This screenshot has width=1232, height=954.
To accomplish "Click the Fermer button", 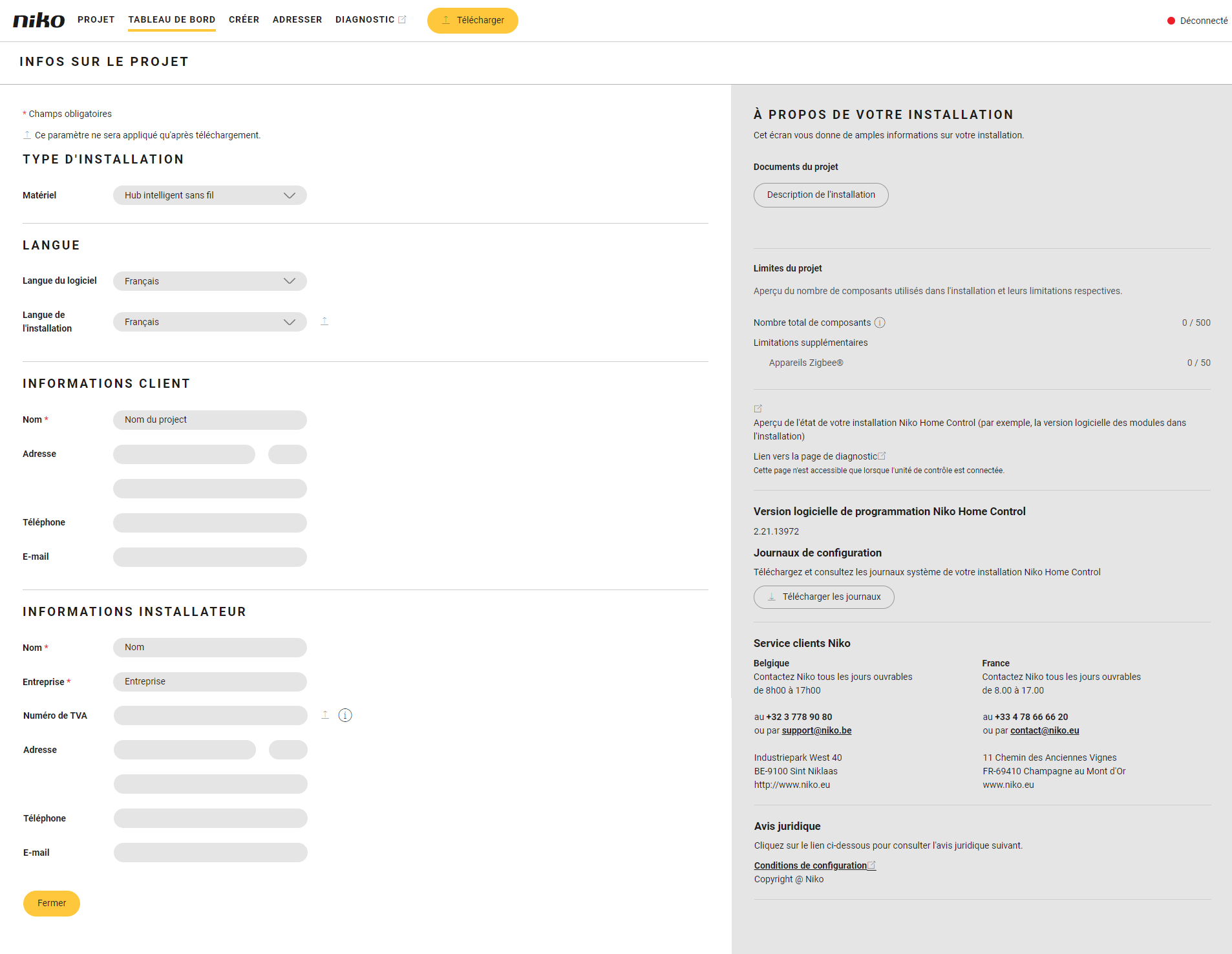I will [52, 904].
